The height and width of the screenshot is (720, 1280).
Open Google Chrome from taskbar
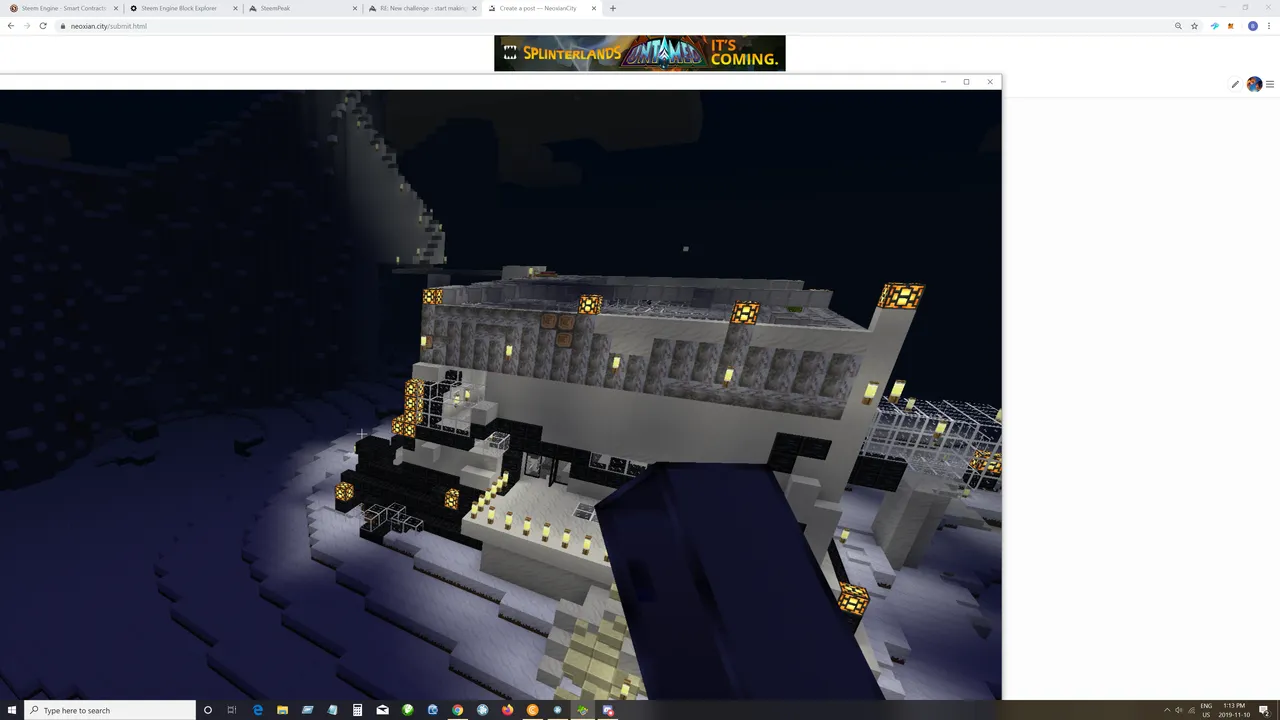coord(457,710)
